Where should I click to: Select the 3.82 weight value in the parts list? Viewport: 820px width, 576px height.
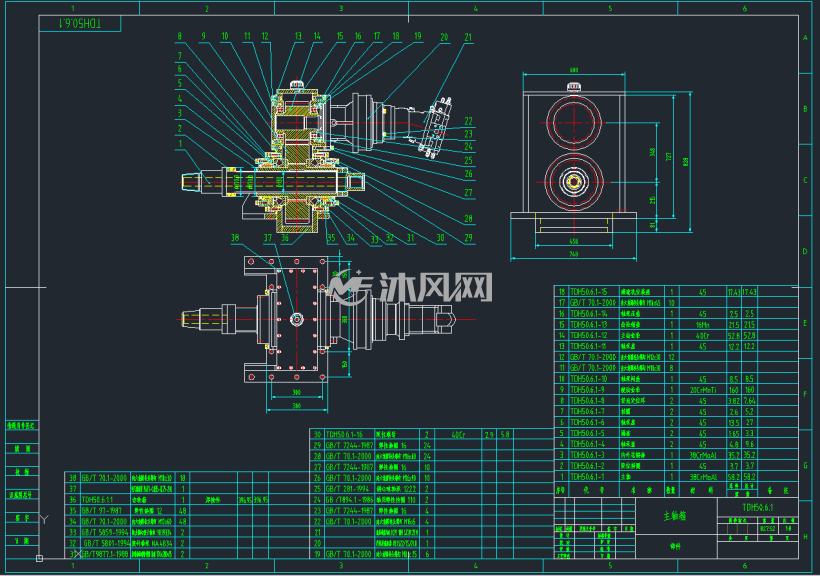(x=733, y=401)
